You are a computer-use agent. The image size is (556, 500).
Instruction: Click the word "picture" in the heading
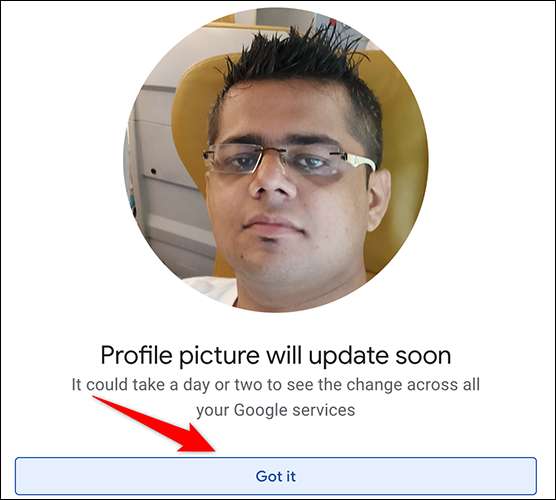(x=219, y=356)
